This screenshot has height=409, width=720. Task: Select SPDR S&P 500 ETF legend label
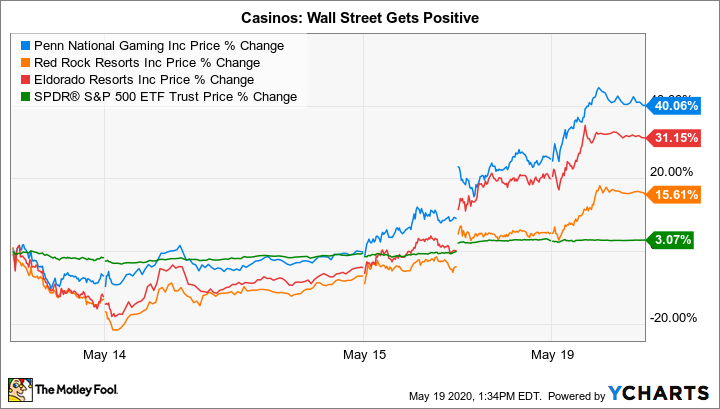[165, 97]
